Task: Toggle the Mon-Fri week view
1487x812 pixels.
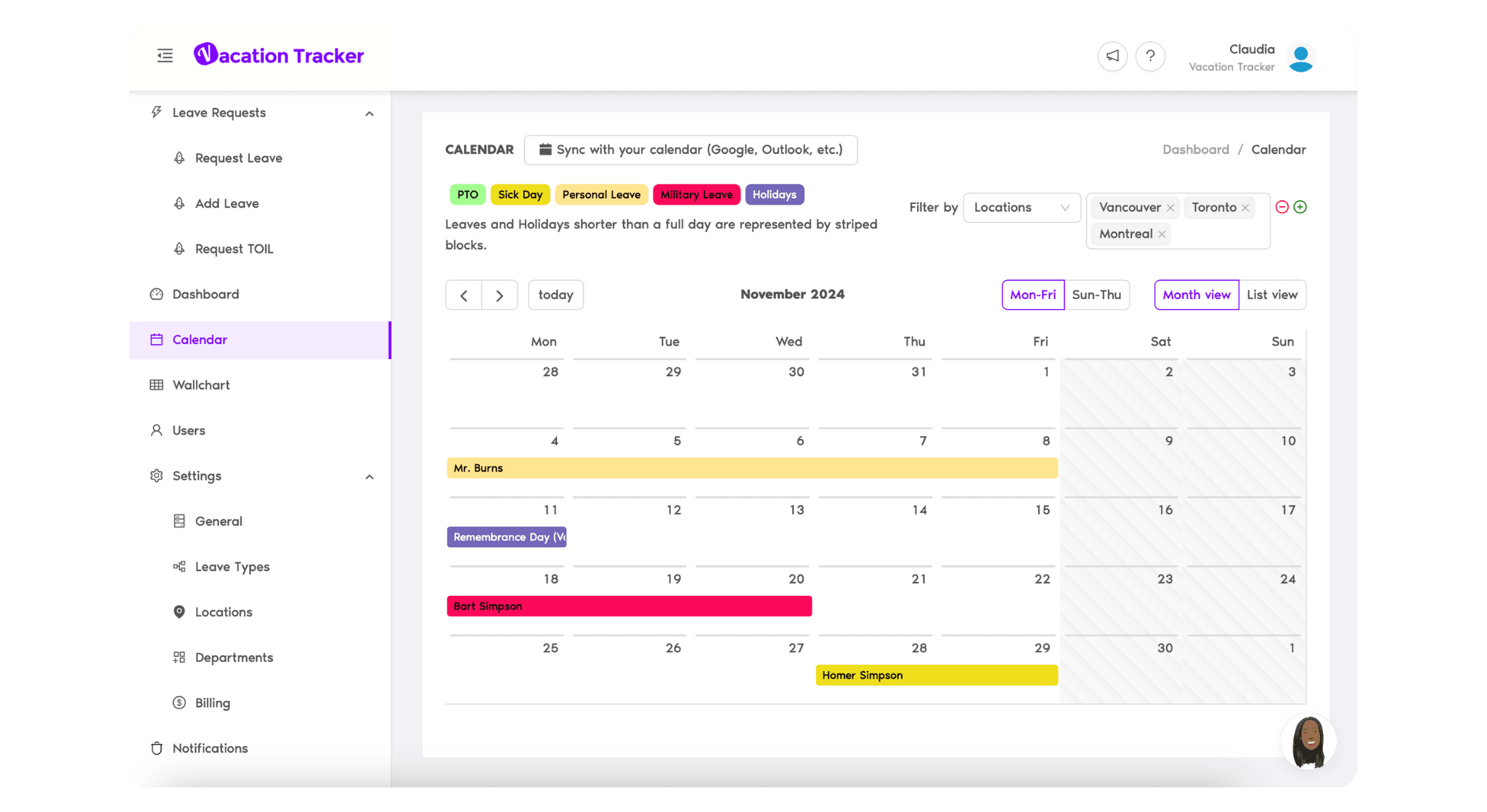Action: pyautogui.click(x=1033, y=294)
